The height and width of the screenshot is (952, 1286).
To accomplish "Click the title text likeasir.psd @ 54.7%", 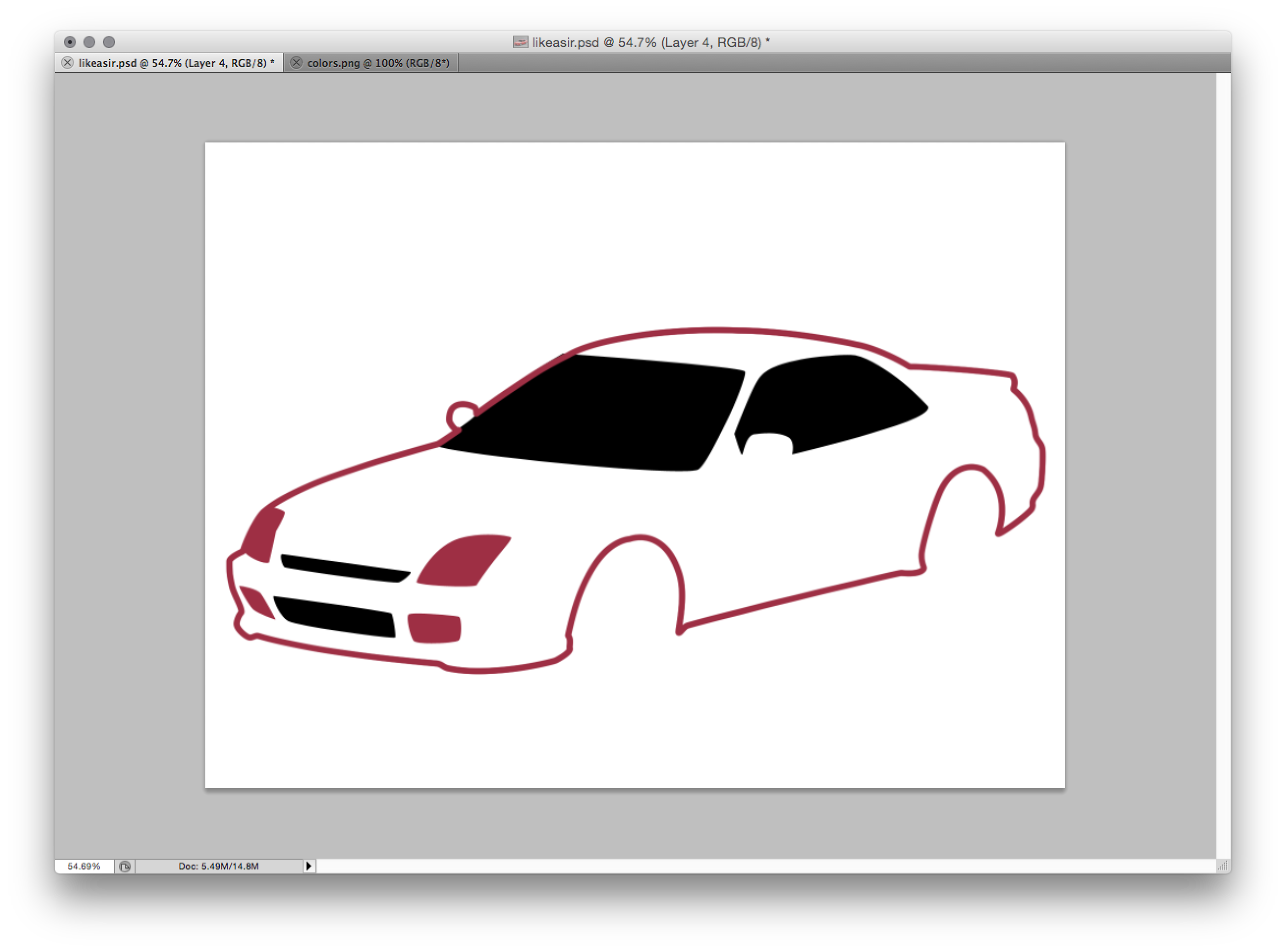I will tap(595, 42).
